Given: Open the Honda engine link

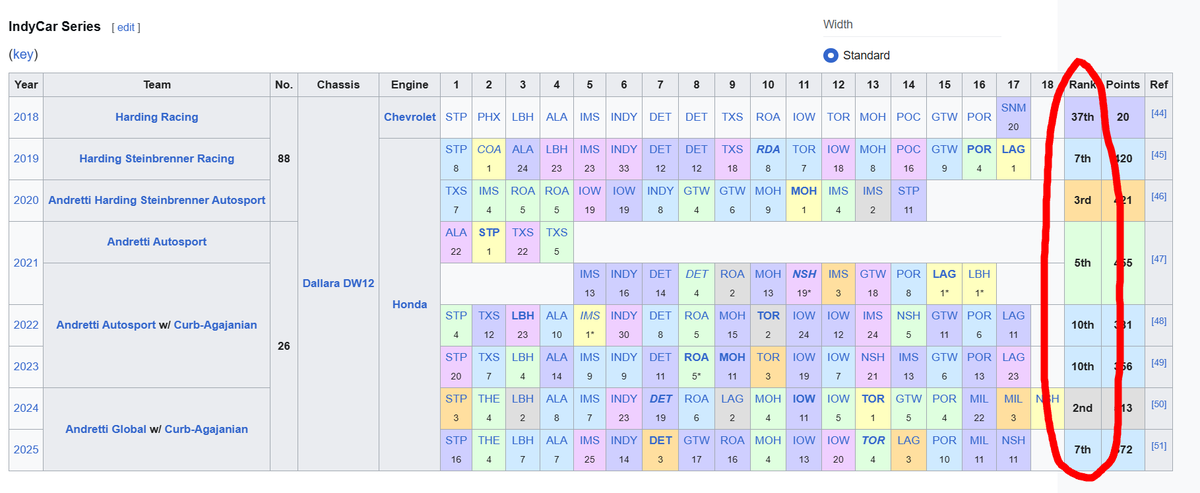Looking at the screenshot, I should [x=410, y=304].
